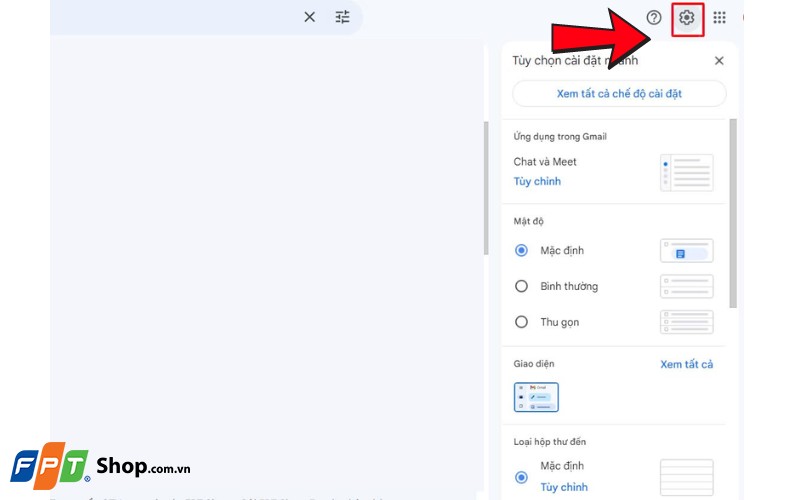Click the Giao diện heading text
This screenshot has height=500, width=800.
(534, 364)
